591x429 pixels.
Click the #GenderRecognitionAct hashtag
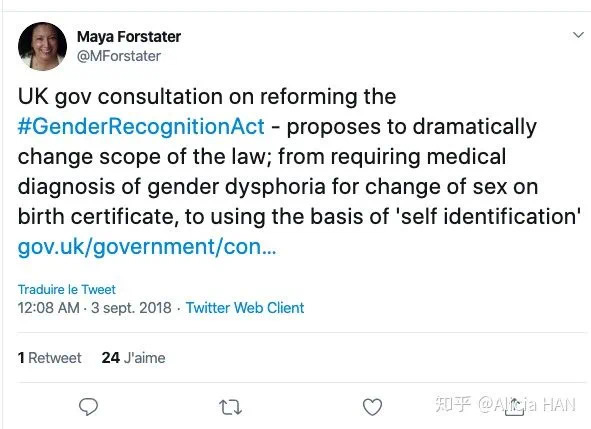coord(141,126)
